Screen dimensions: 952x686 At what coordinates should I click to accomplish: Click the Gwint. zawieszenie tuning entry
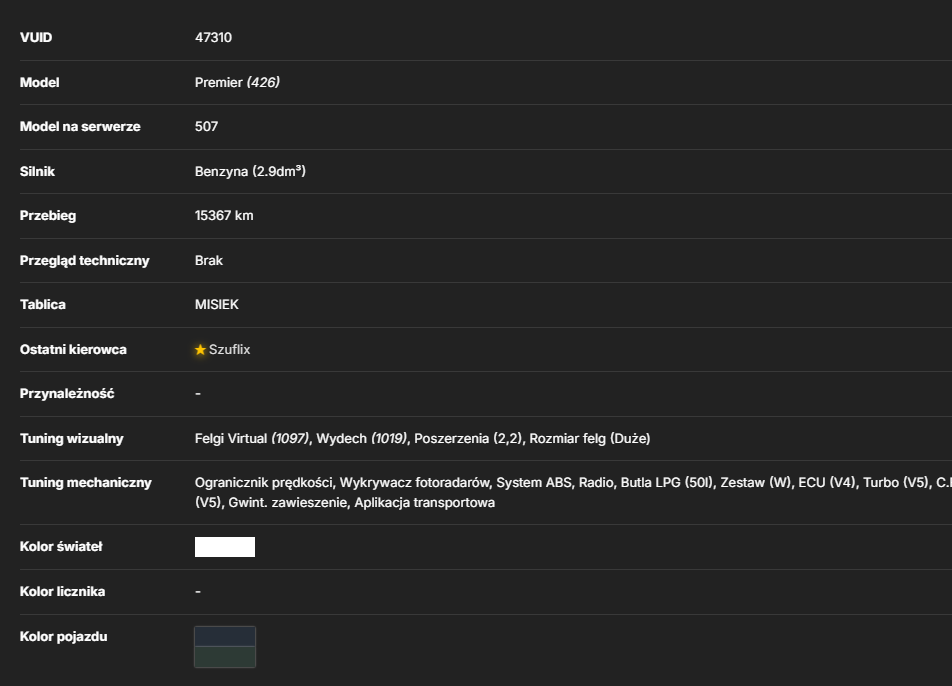click(x=288, y=503)
